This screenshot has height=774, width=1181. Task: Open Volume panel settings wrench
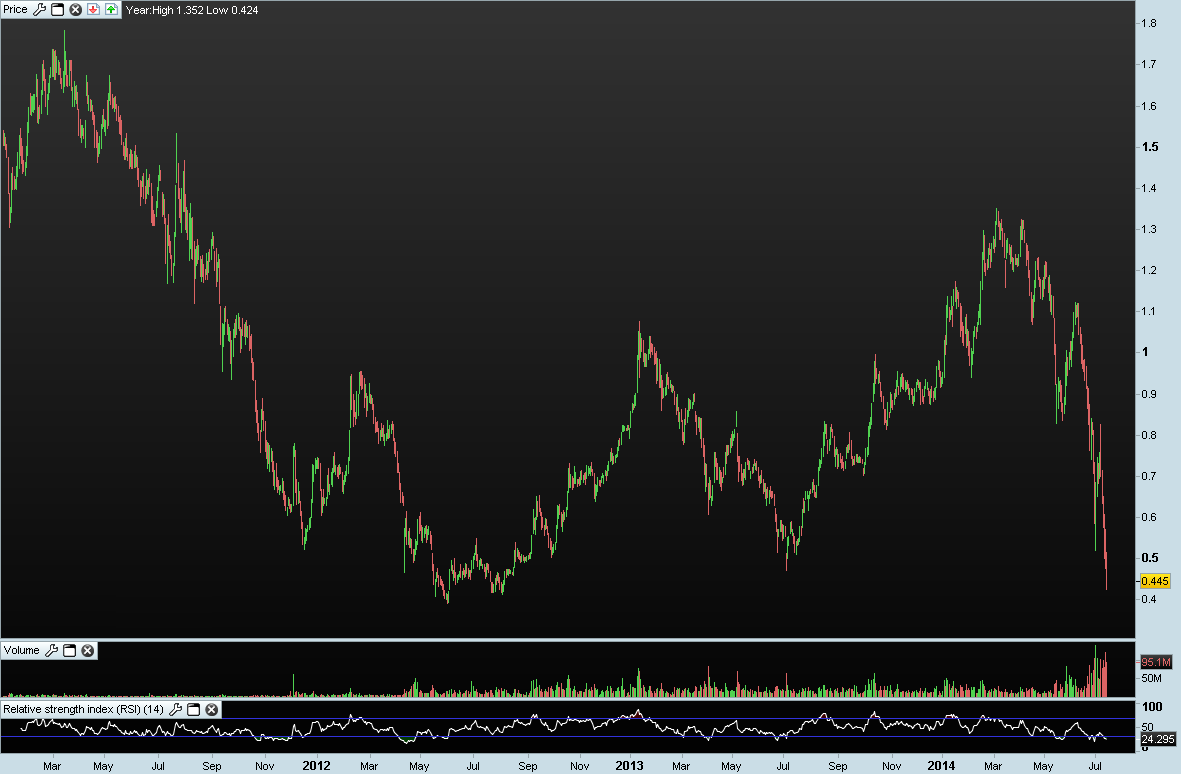click(x=51, y=651)
